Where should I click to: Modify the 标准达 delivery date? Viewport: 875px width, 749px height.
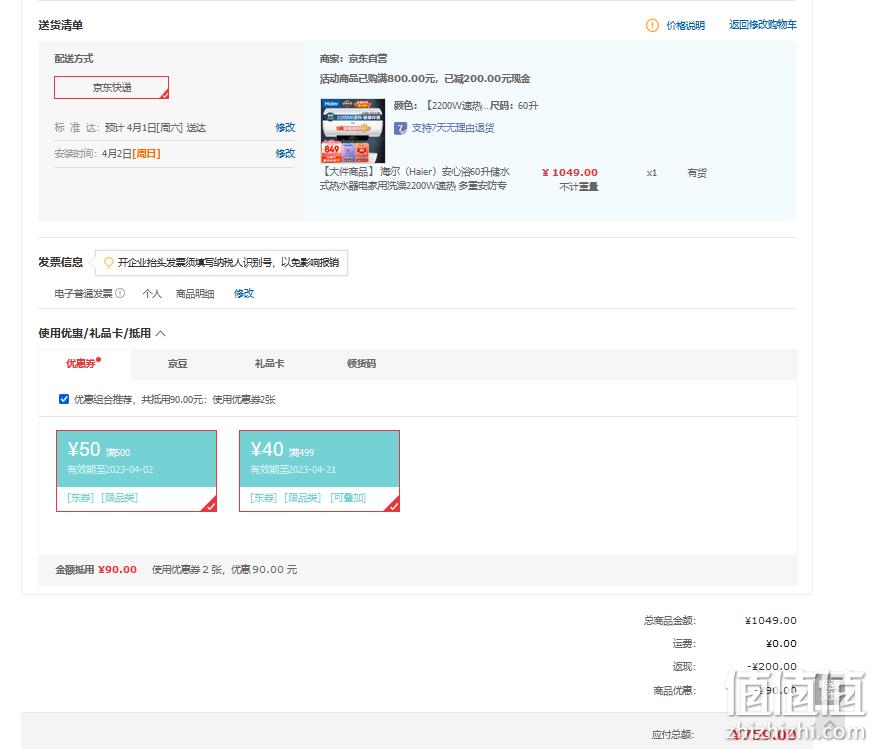pos(285,127)
